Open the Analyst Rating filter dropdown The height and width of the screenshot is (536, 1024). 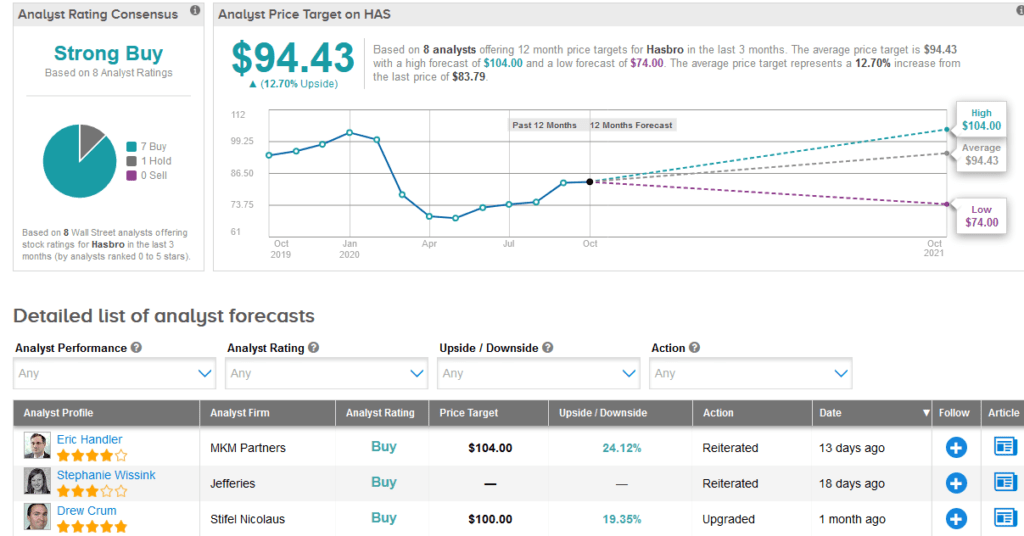point(327,373)
